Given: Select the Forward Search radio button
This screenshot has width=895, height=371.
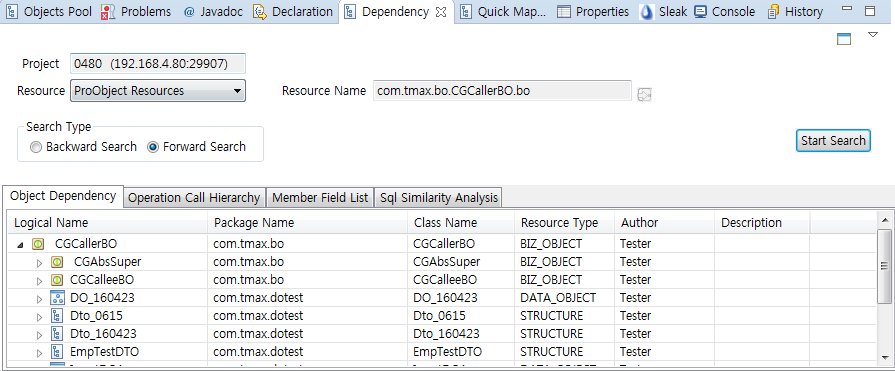Looking at the screenshot, I should [x=153, y=147].
